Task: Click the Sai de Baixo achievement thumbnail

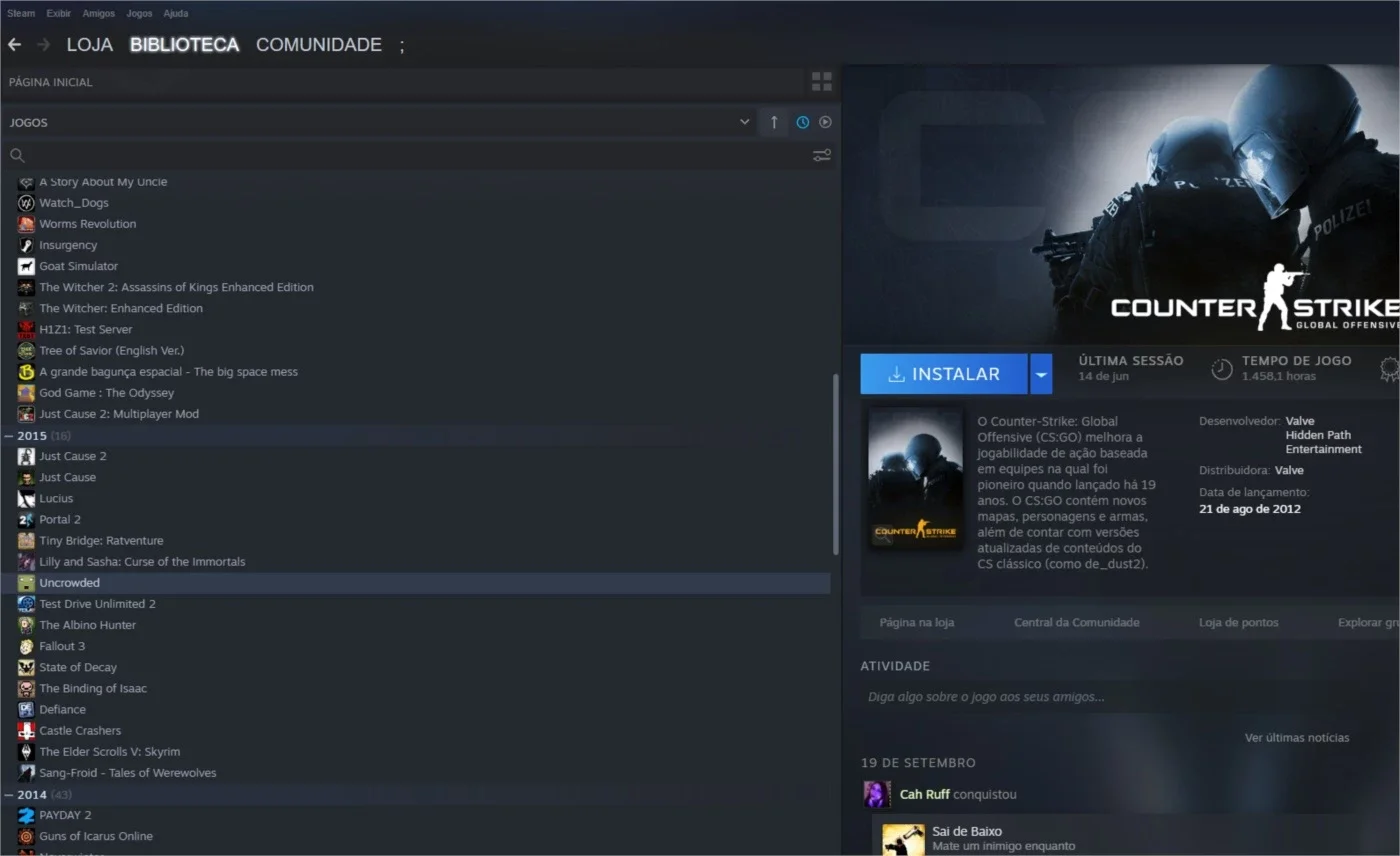Action: tap(903, 840)
